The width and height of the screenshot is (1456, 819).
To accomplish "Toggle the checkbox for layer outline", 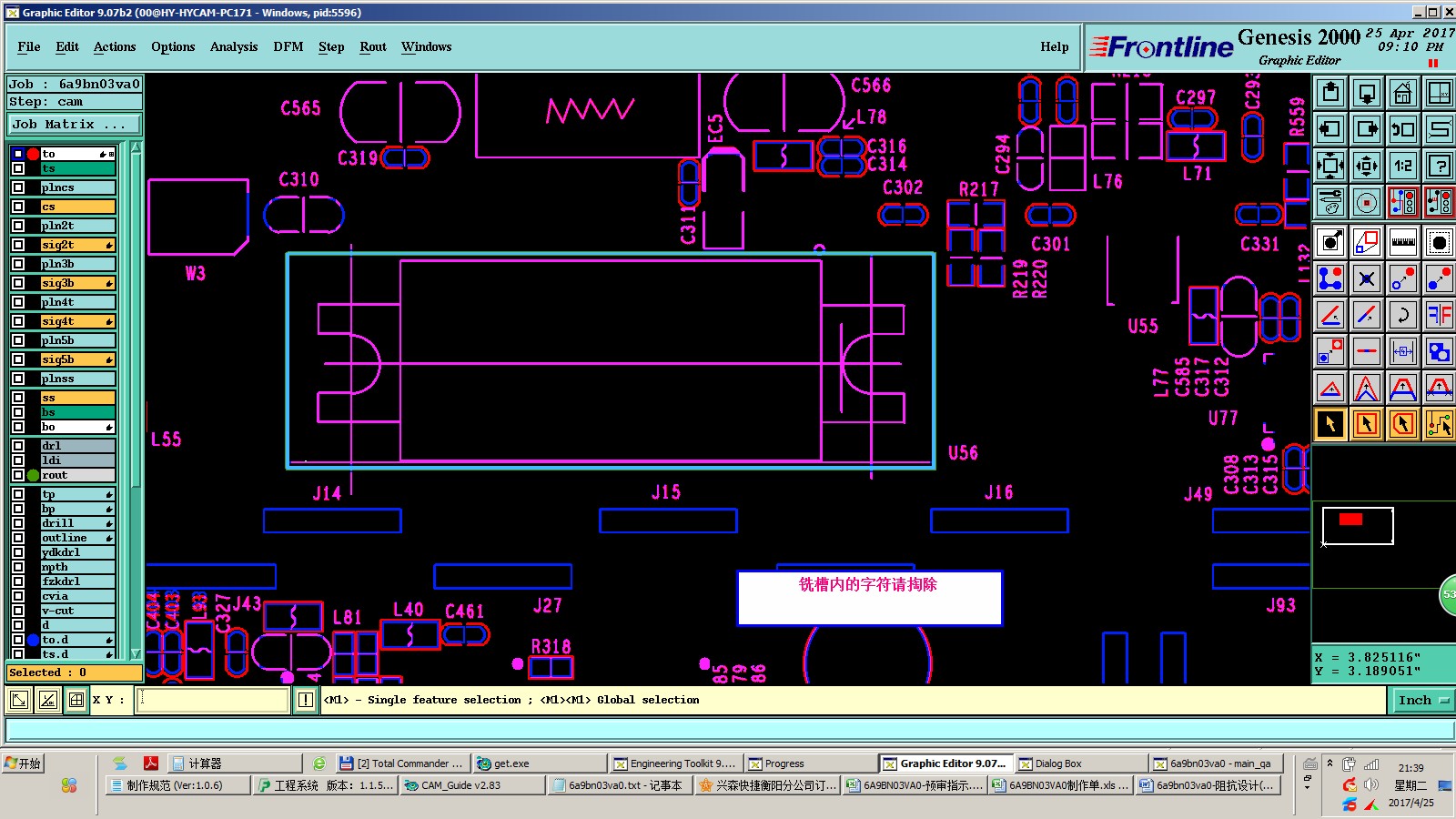I will click(18, 538).
